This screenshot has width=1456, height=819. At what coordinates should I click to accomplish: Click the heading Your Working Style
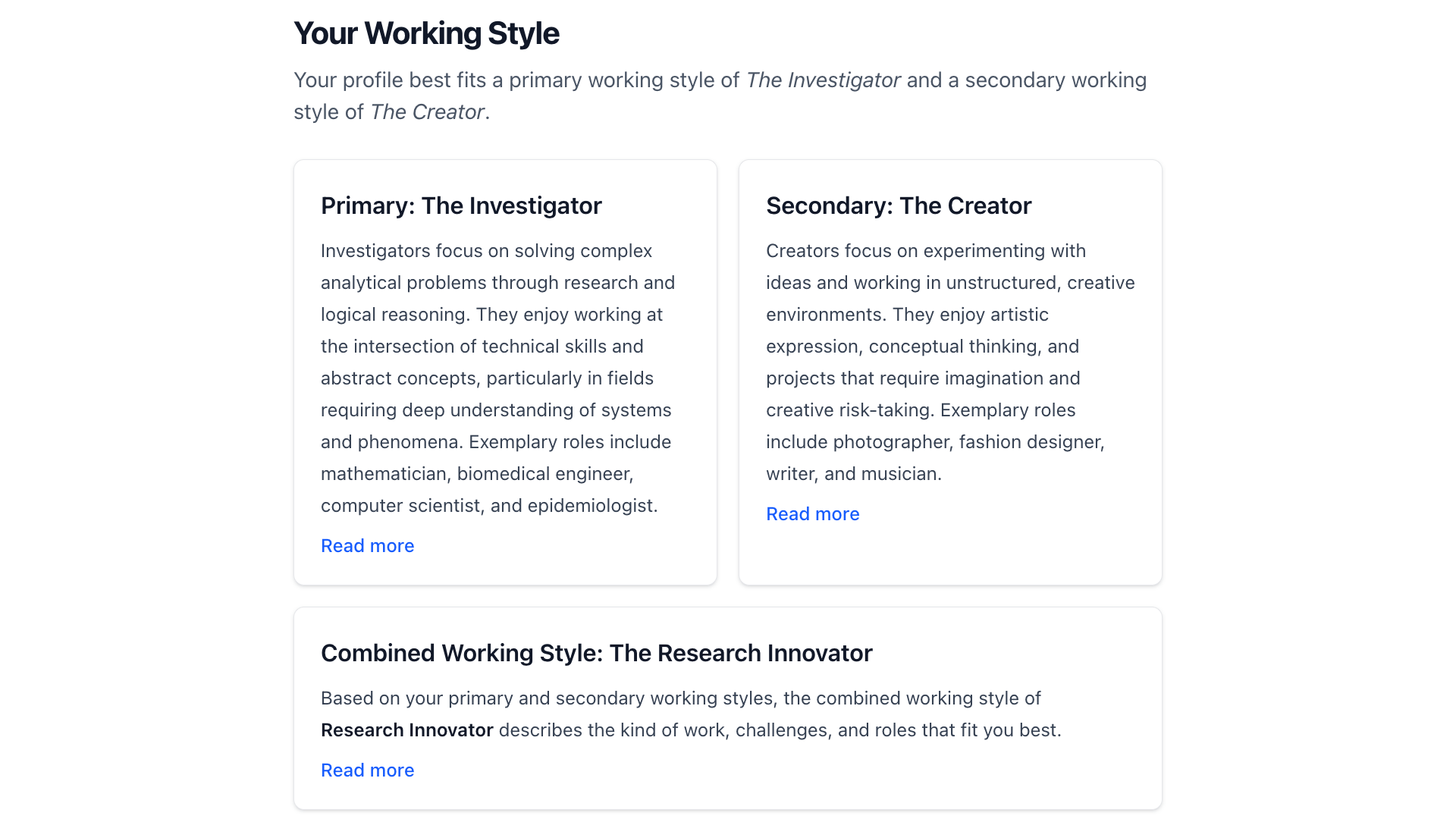coord(426,33)
